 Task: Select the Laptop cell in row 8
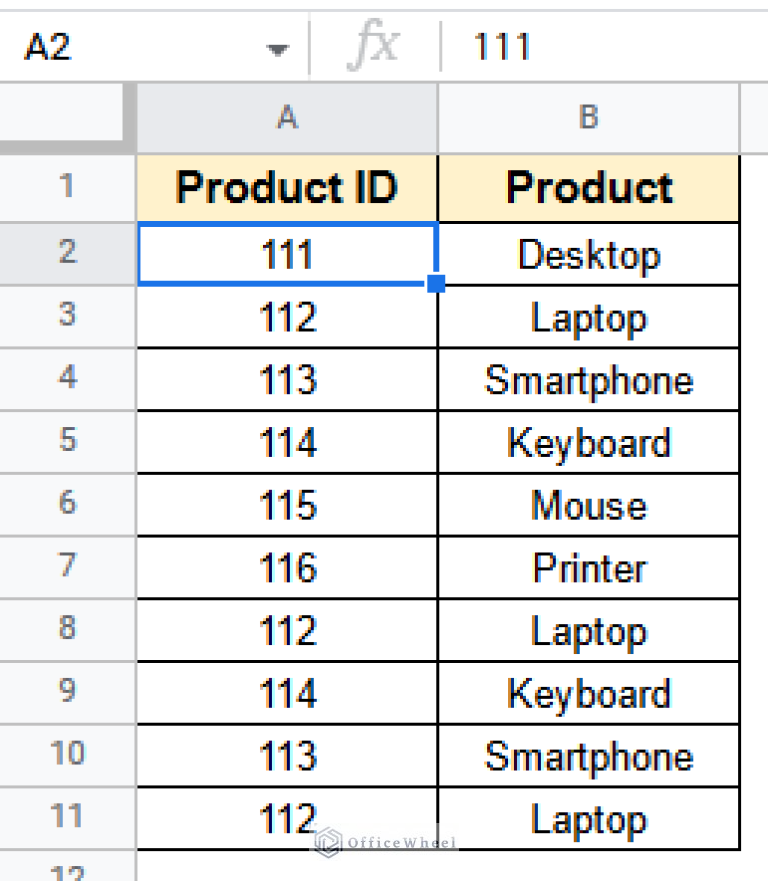tap(588, 631)
